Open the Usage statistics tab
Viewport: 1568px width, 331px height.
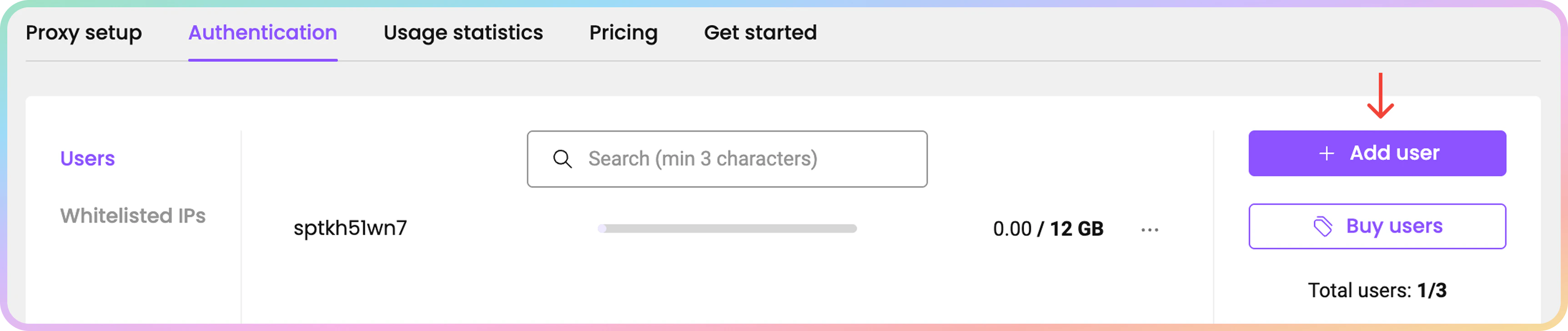pos(462,33)
